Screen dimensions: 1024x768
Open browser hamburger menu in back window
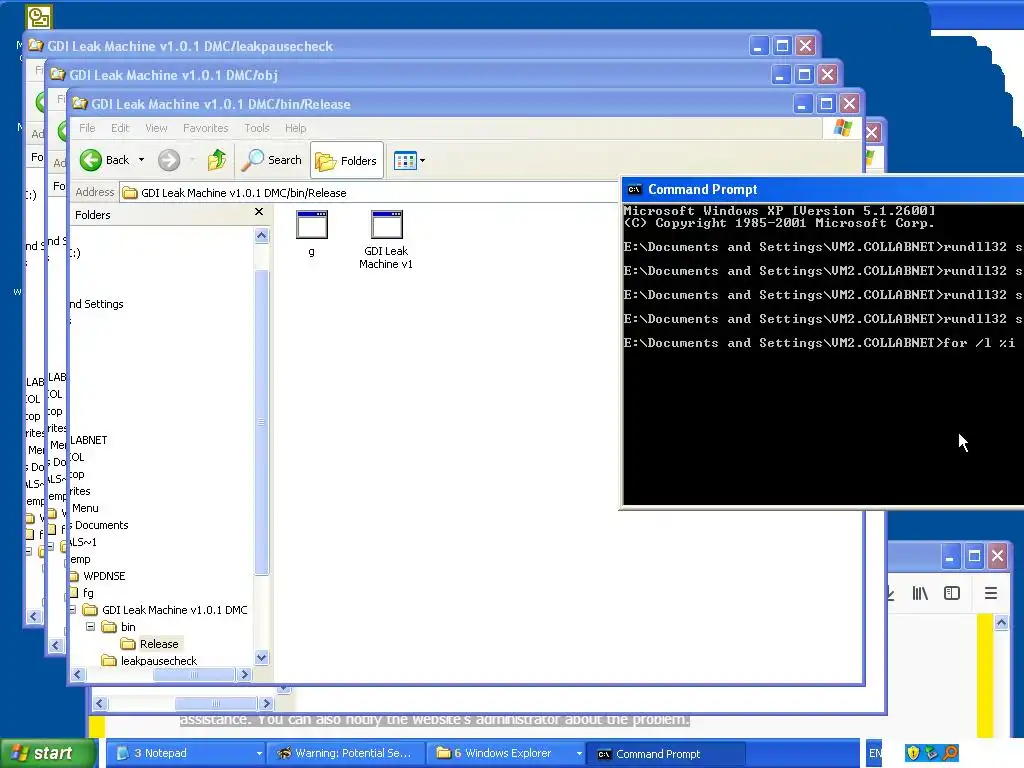click(991, 593)
